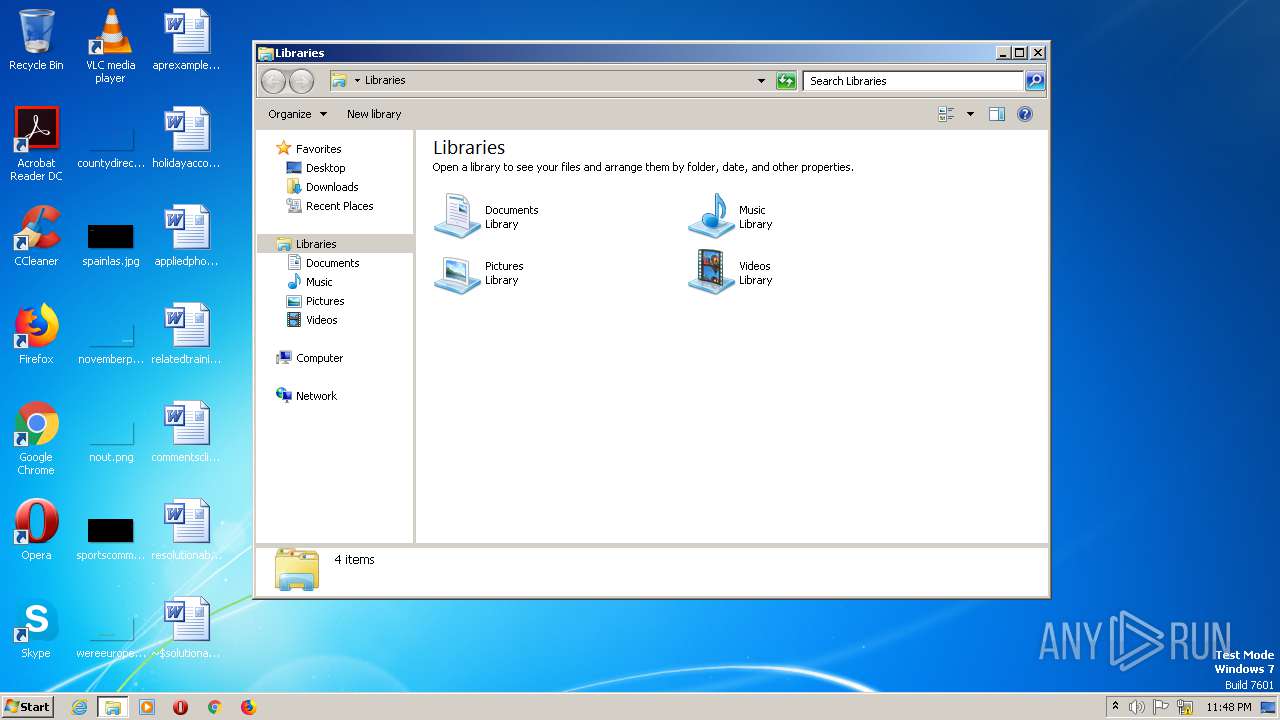Click the search magnifier icon
Image resolution: width=1280 pixels, height=720 pixels.
[x=1035, y=81]
